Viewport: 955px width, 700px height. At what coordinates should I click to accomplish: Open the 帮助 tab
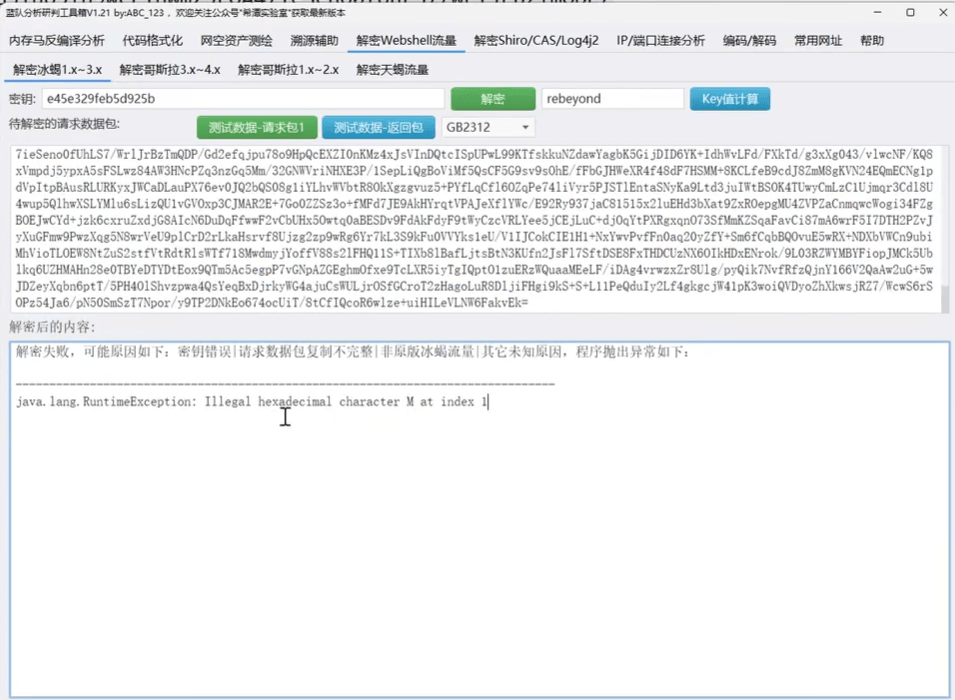(x=872, y=41)
